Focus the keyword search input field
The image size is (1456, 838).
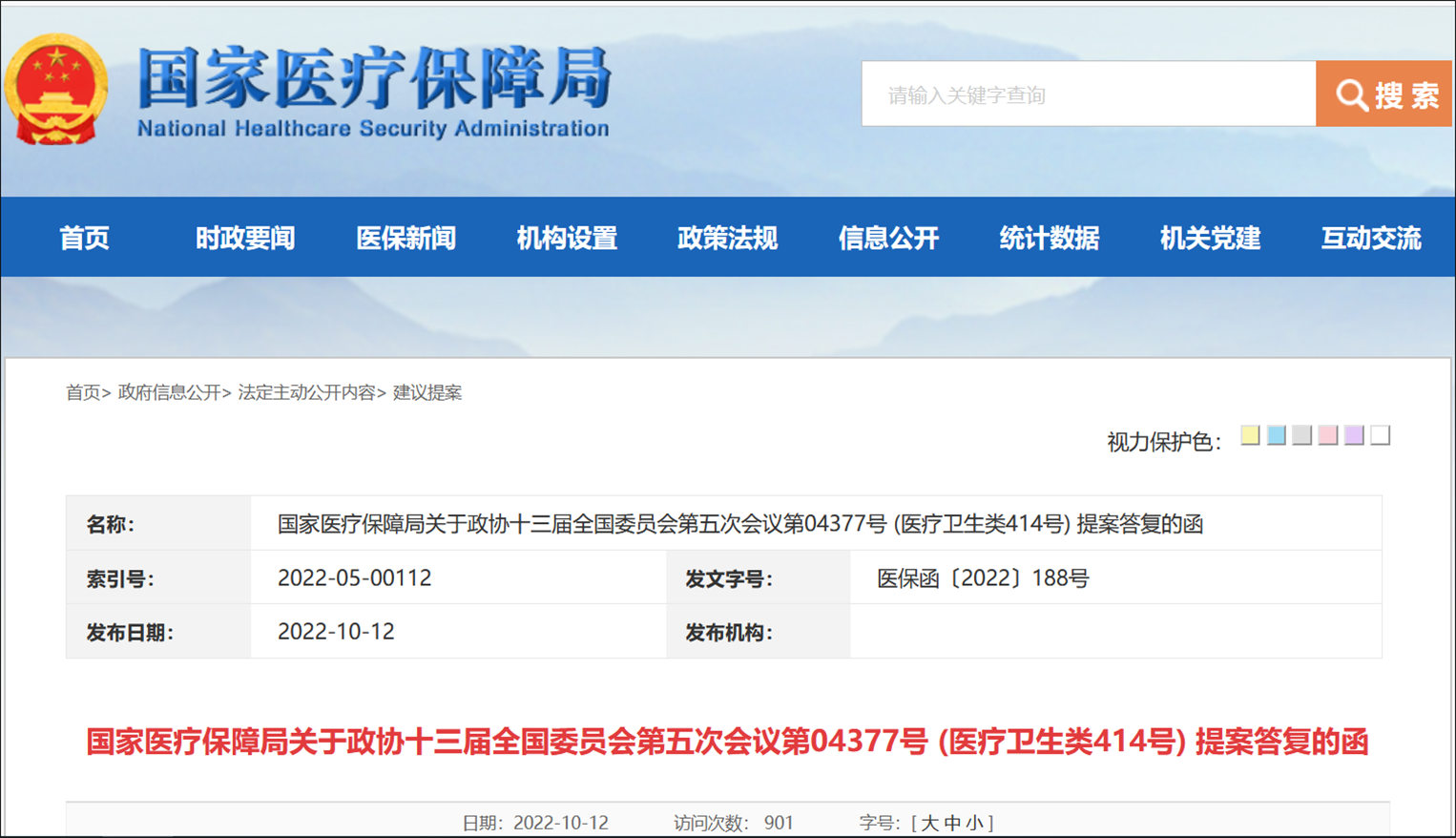[x=1089, y=94]
